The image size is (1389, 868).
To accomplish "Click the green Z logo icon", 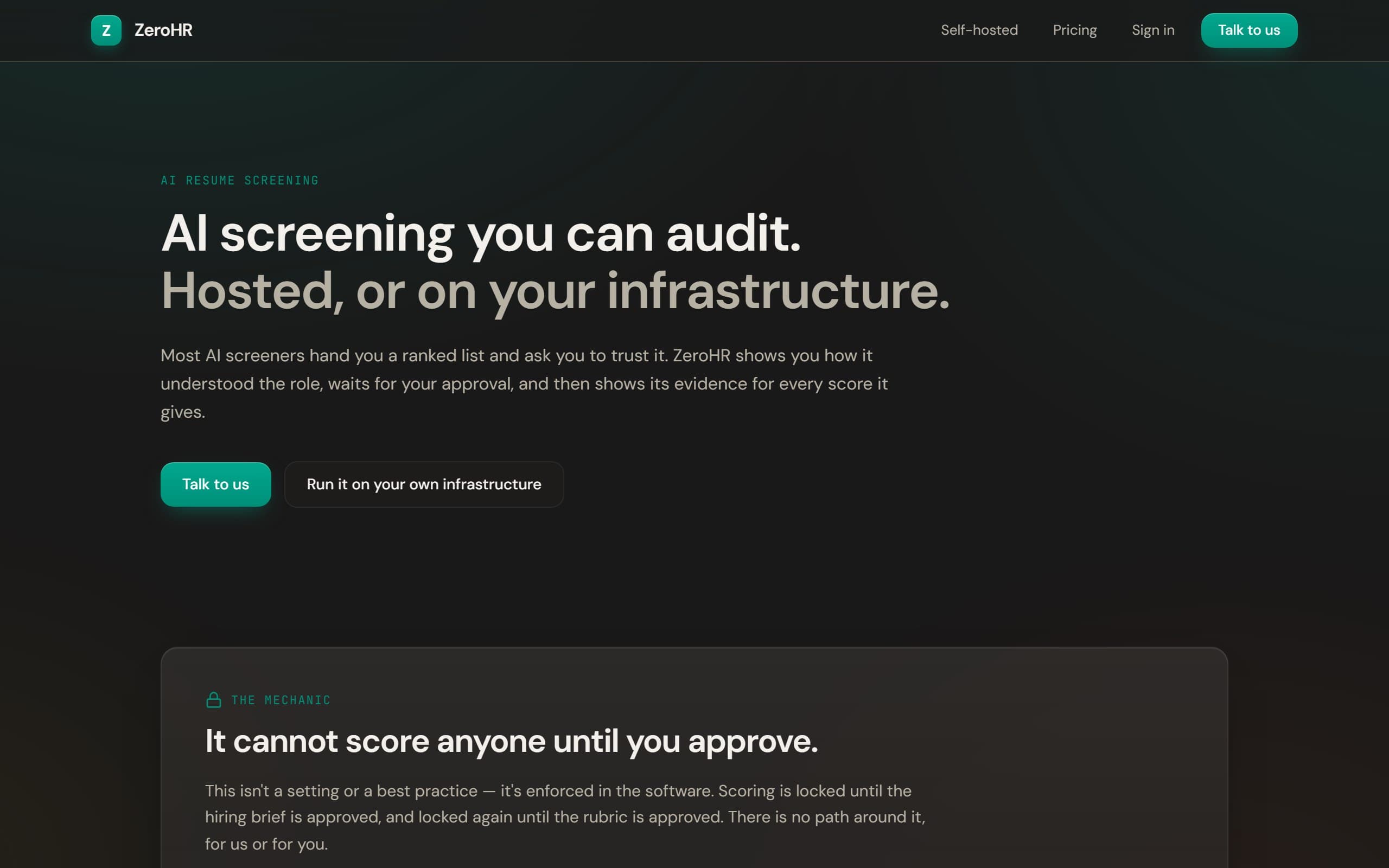I will coord(106,30).
